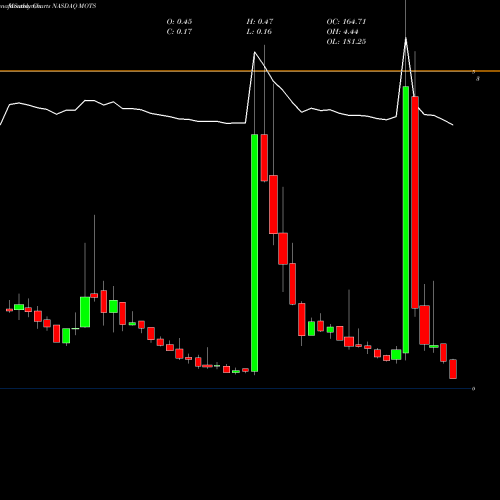Click the 'OC: 164.71' readout
This screenshot has width=500, height=500.
point(346,22)
